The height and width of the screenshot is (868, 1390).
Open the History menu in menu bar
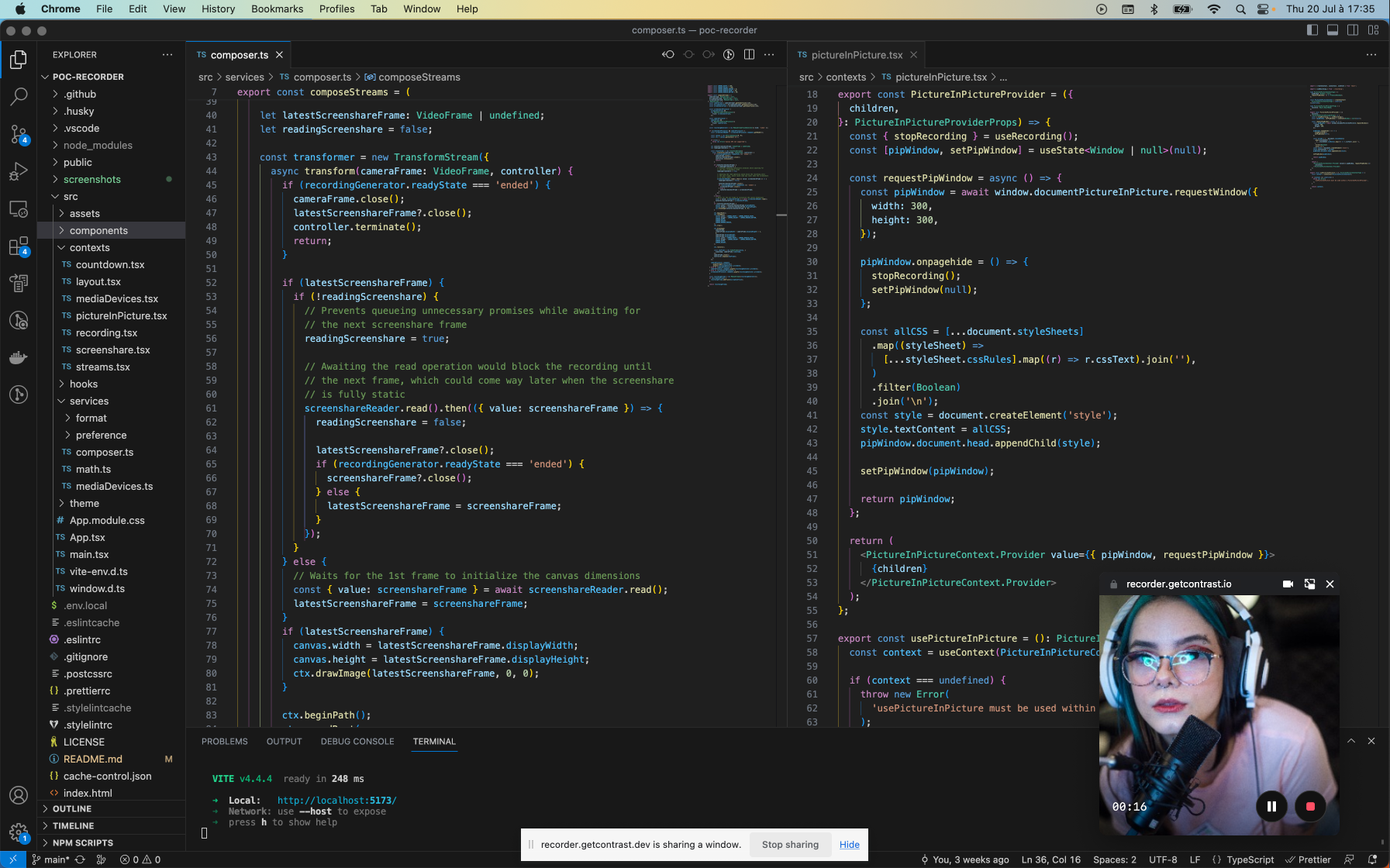pos(218,9)
